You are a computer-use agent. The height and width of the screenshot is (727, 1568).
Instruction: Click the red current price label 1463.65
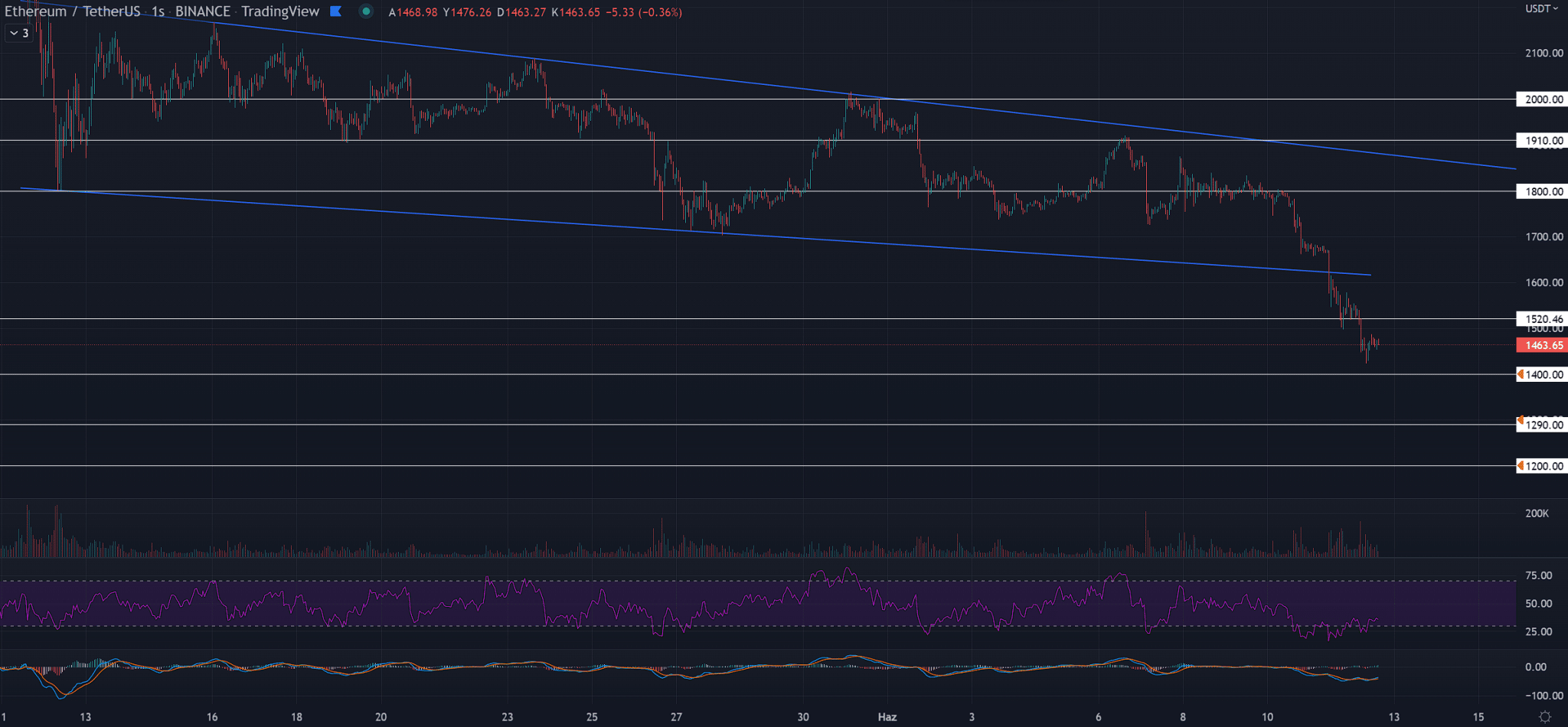[1543, 345]
